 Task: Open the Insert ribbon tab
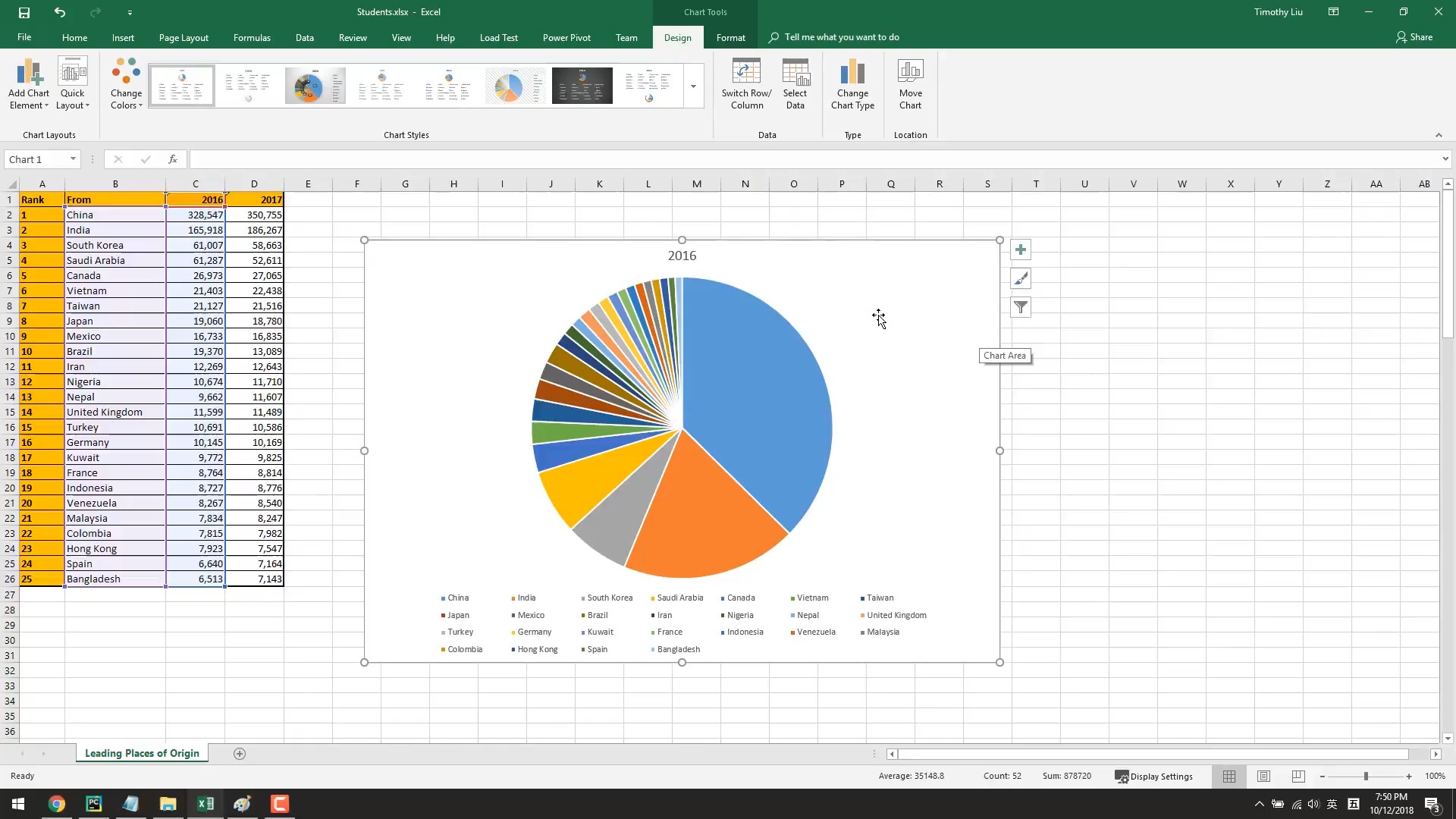[123, 37]
